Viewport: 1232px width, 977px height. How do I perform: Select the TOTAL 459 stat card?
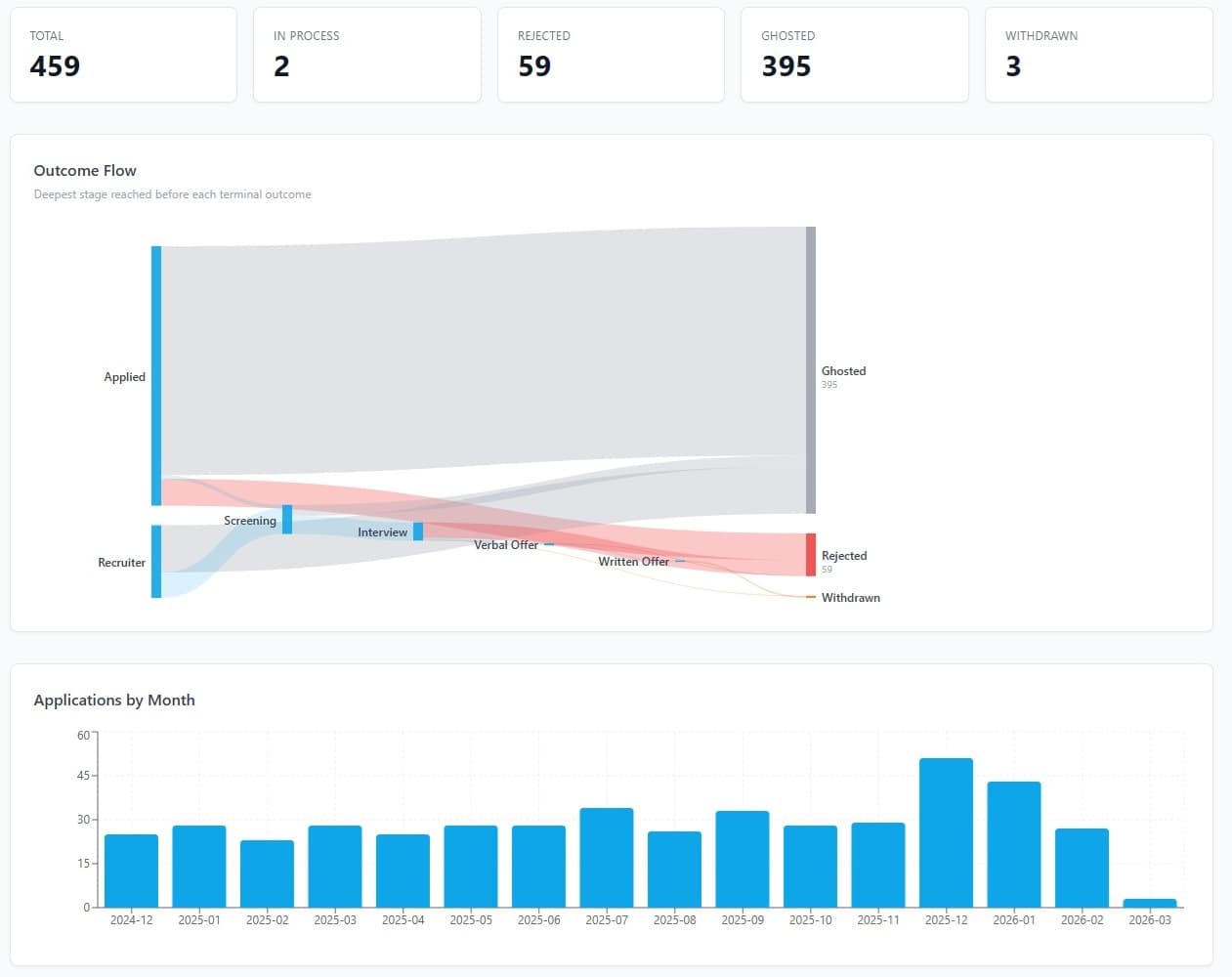click(x=123, y=54)
